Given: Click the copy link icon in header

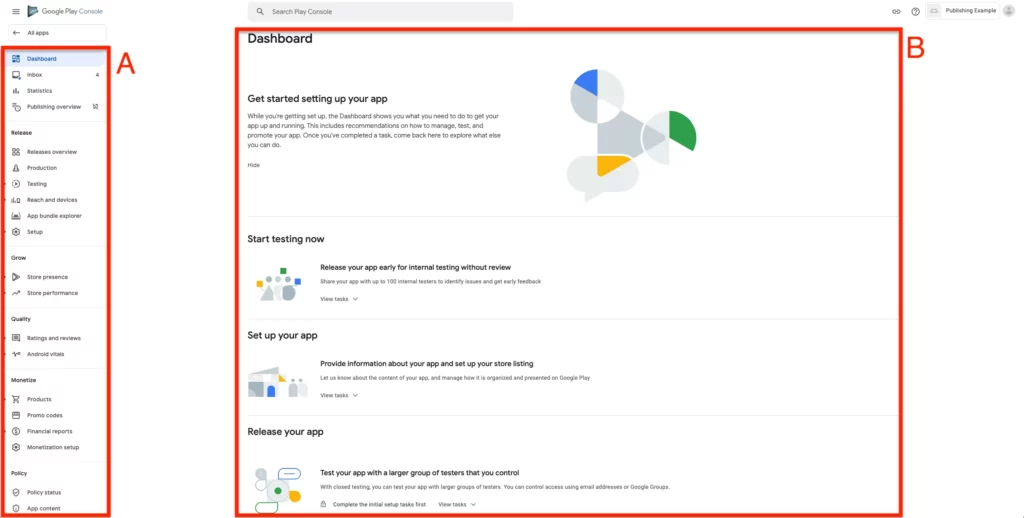Looking at the screenshot, I should 896,12.
